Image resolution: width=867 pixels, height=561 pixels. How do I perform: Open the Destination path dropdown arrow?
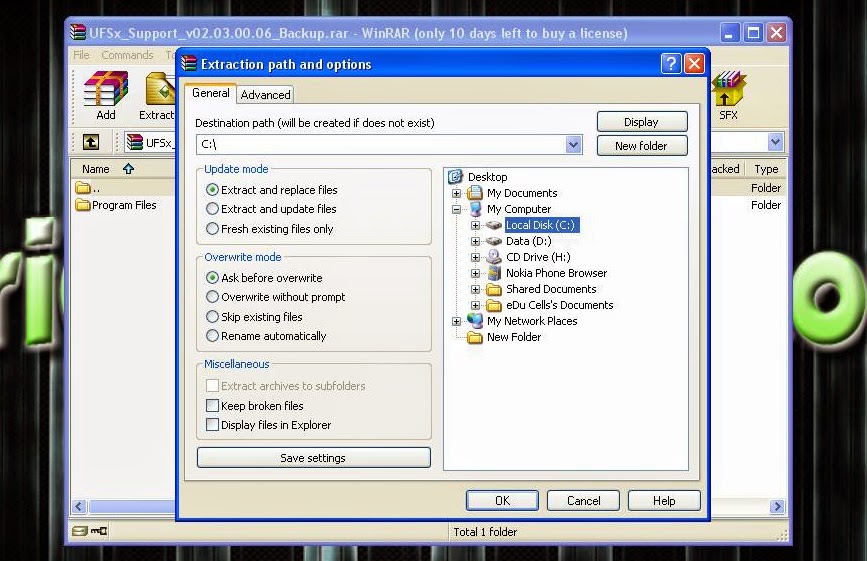573,145
